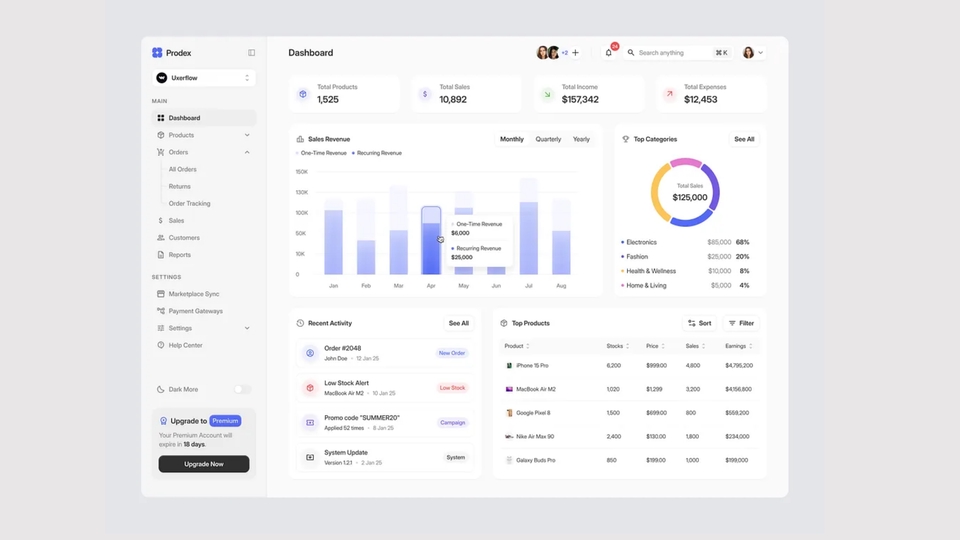Click the plus icon to add member
The width and height of the screenshot is (960, 540).
tap(575, 53)
